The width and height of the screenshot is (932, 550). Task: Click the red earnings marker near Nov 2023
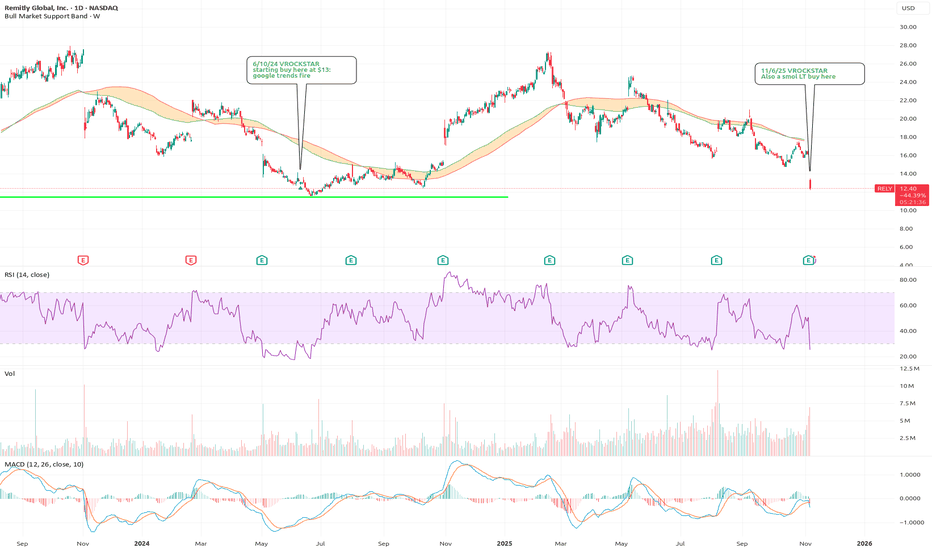pyautogui.click(x=83, y=260)
